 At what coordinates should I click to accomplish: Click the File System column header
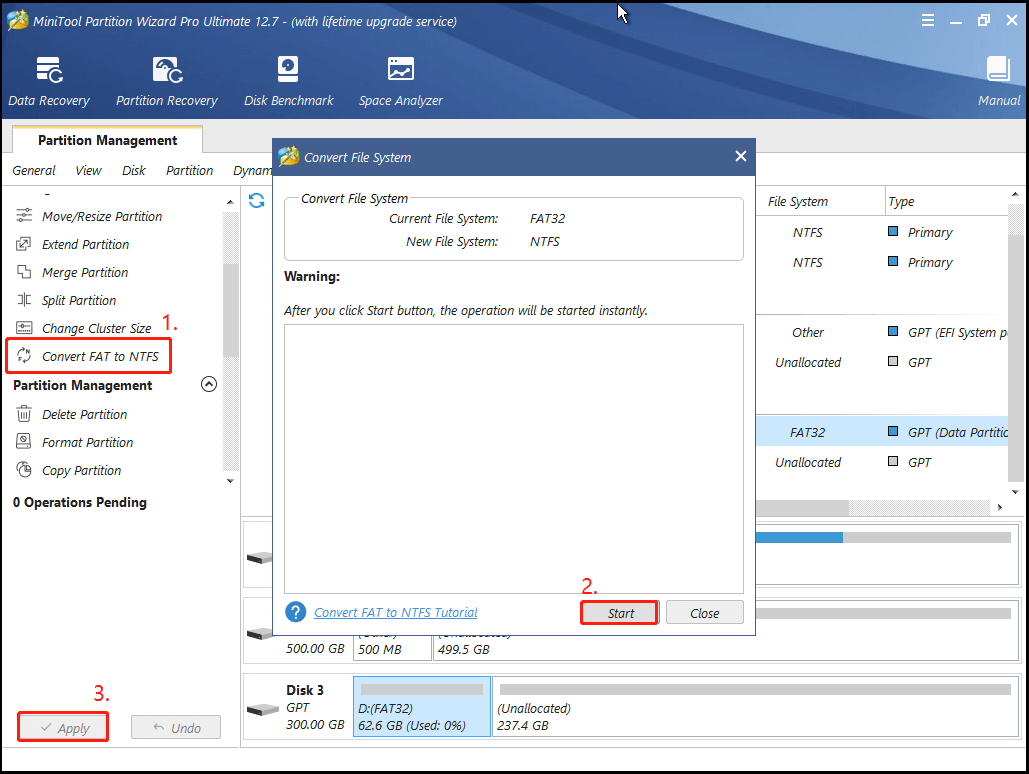coord(797,202)
